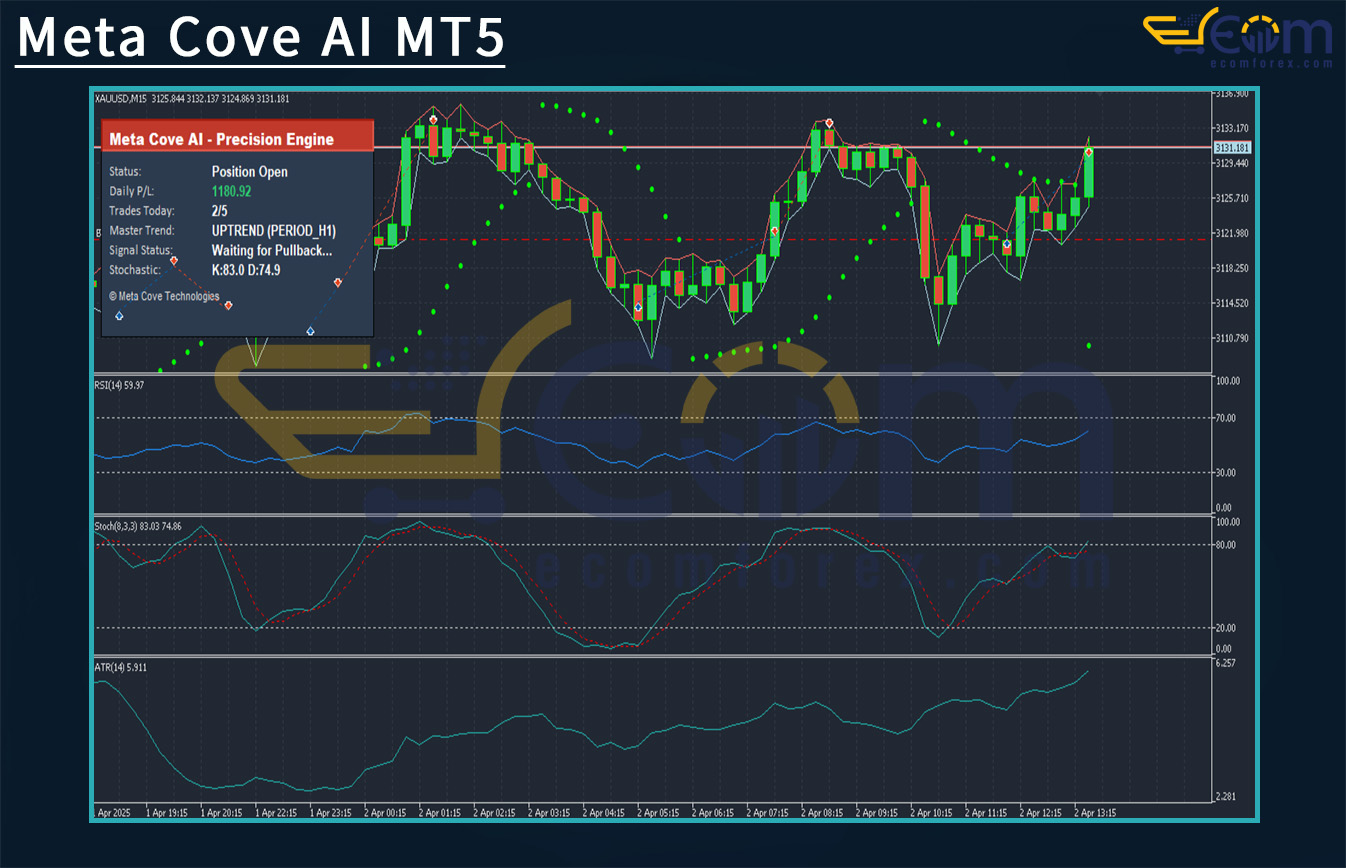Click the UPTREND (PERIOD_H1) master trend value
Viewport: 1346px width, 868px height.
tap(274, 231)
